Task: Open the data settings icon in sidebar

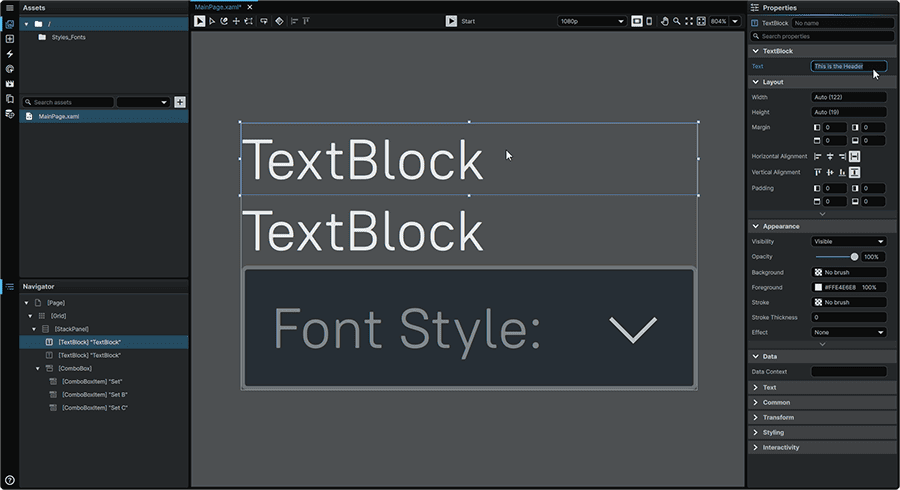Action: pyautogui.click(x=10, y=114)
